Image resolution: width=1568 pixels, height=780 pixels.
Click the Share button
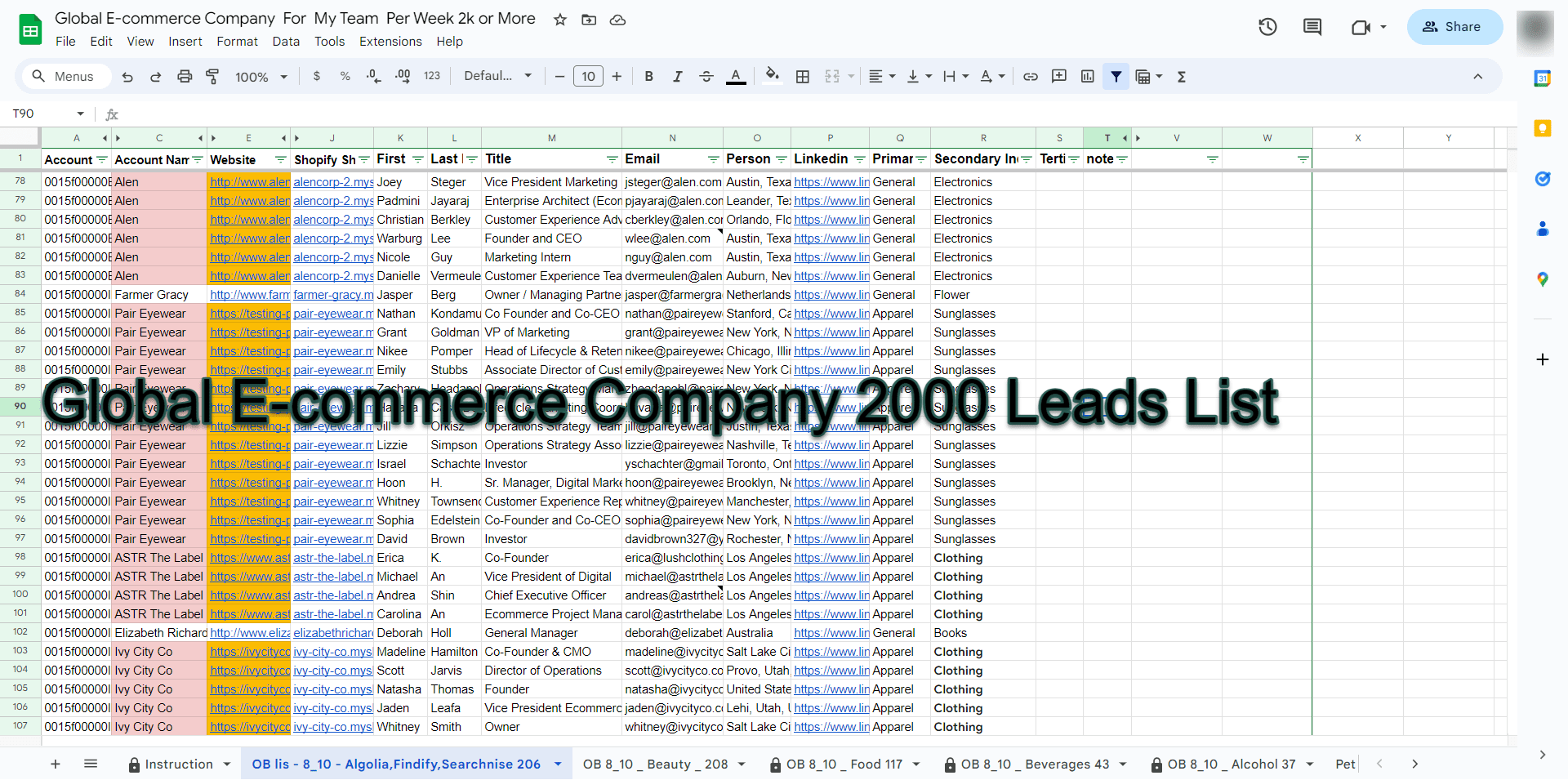pos(1454,27)
